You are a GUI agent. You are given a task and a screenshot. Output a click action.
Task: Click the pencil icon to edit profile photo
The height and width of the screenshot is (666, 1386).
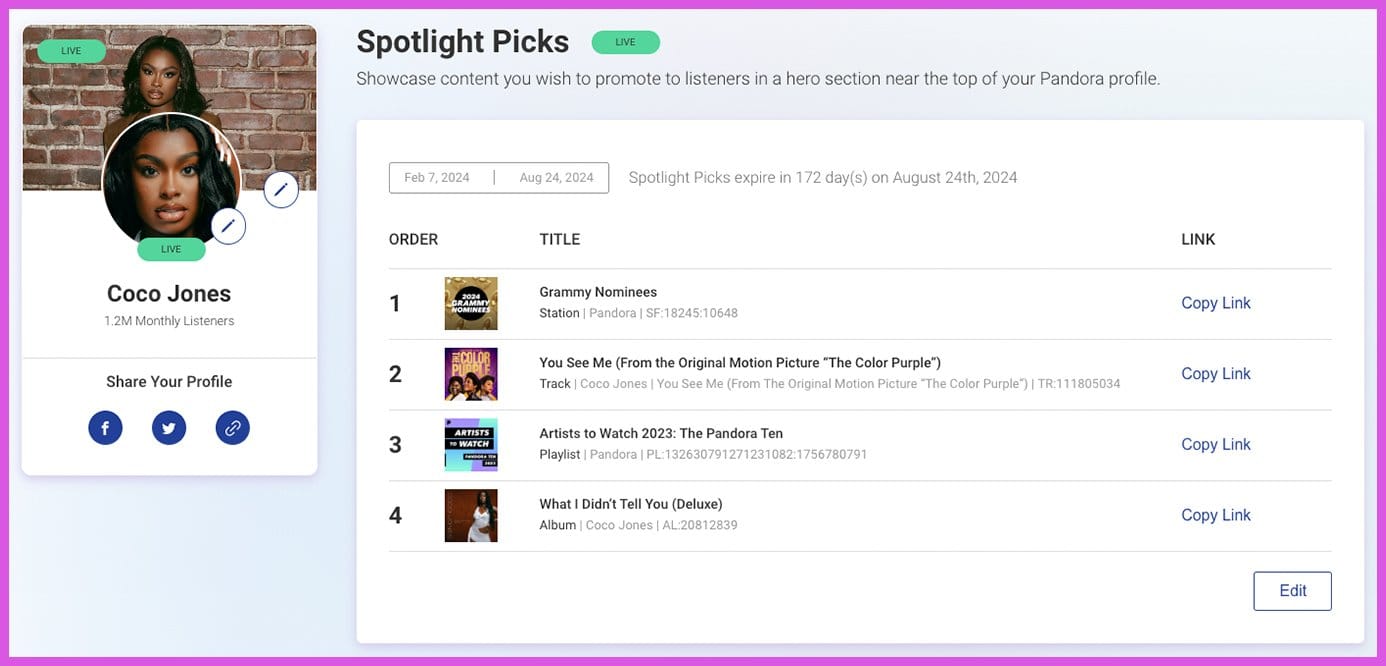point(228,225)
